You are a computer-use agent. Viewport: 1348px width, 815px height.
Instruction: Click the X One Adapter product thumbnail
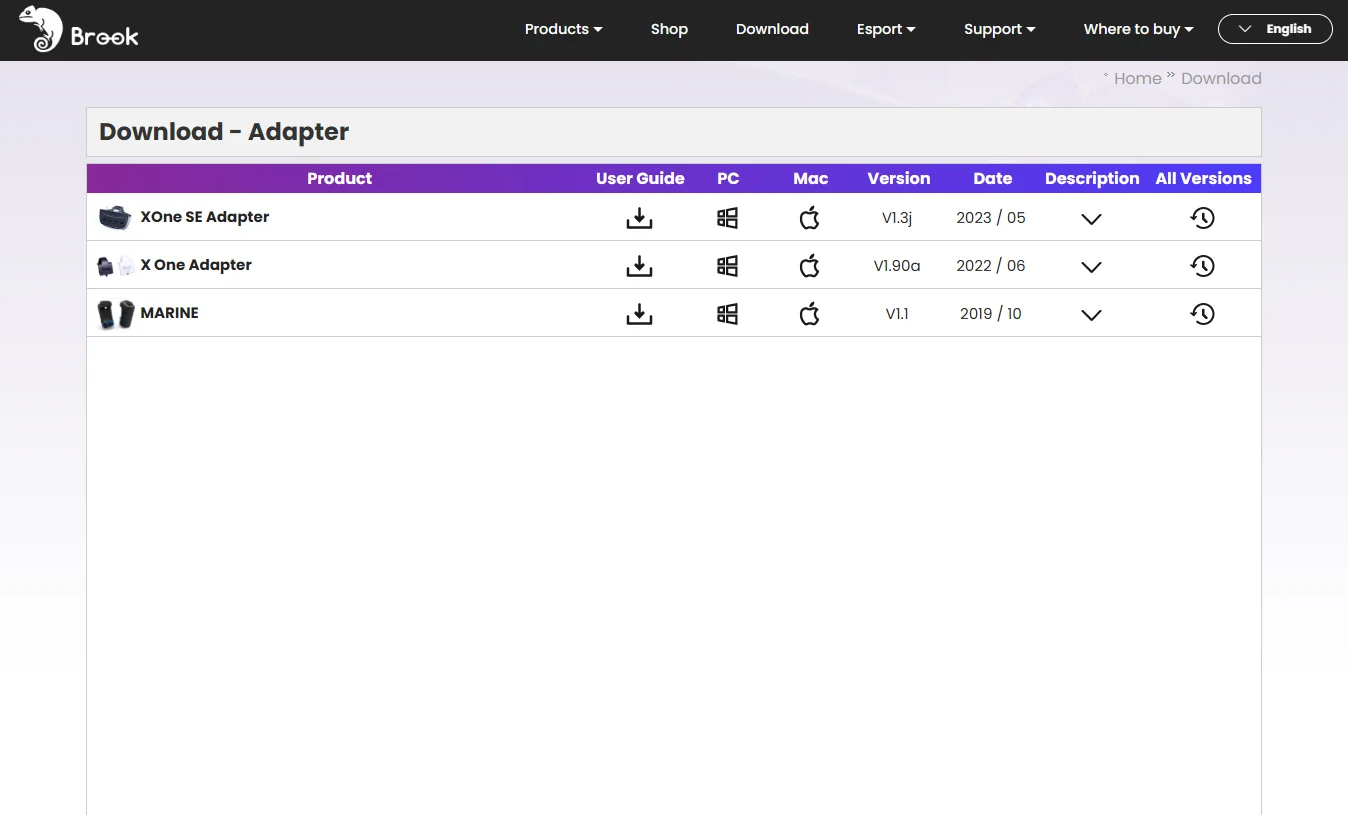tap(115, 265)
